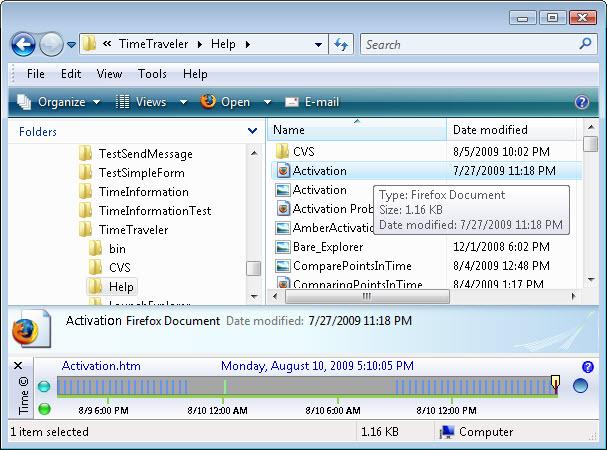Click the green circle timeline button
Image resolution: width=607 pixels, height=450 pixels.
(x=45, y=409)
